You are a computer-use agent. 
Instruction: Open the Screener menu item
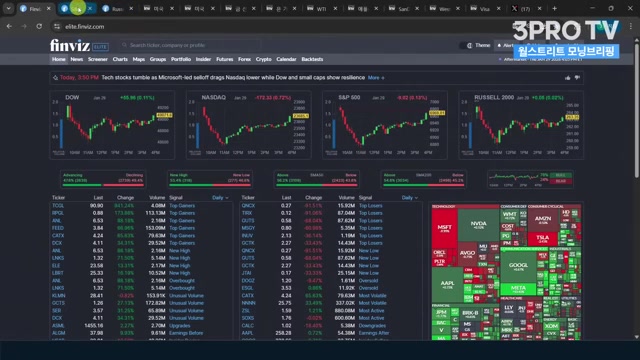(98, 59)
